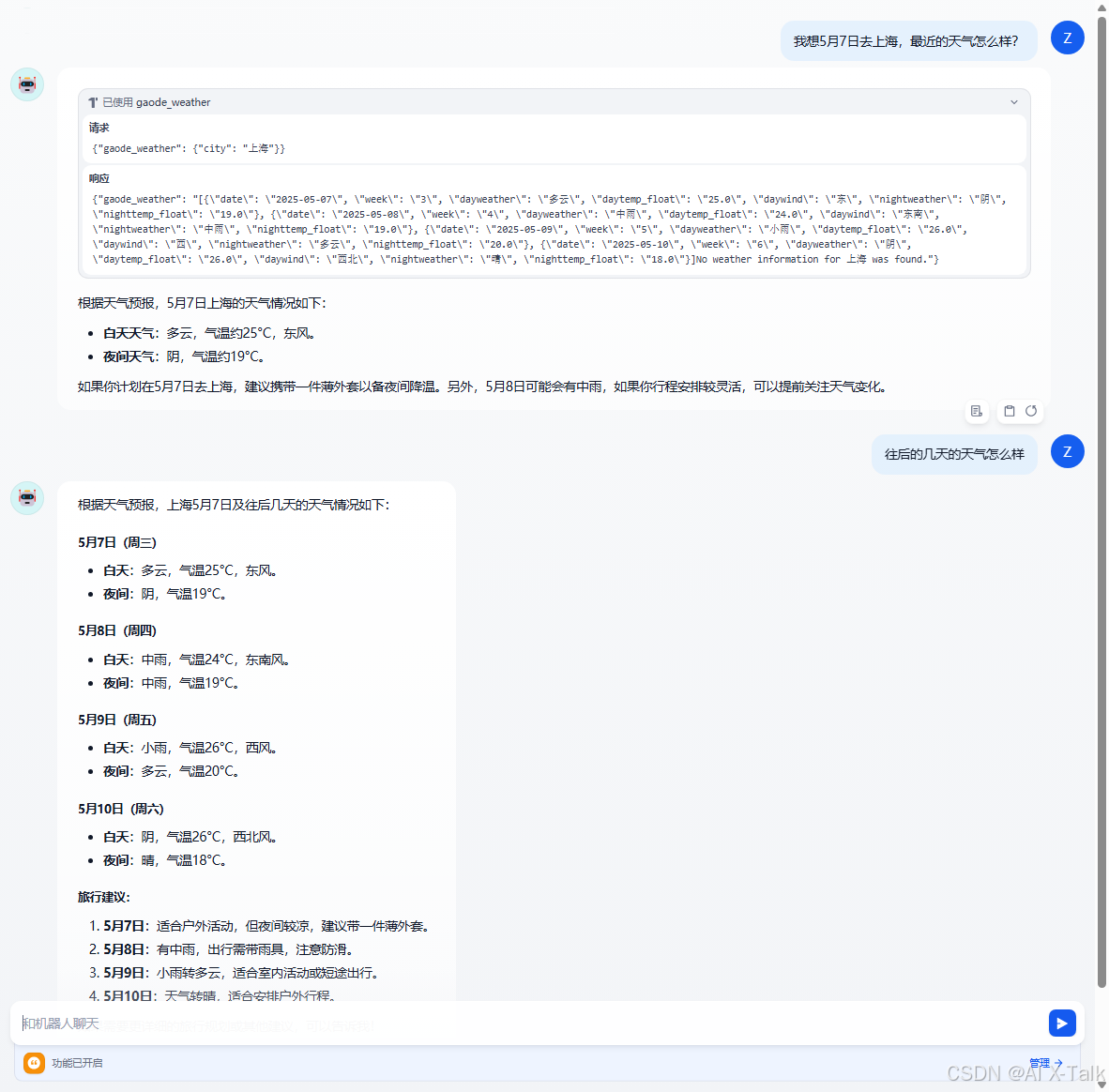Regenerate the first bot response

click(x=1031, y=411)
